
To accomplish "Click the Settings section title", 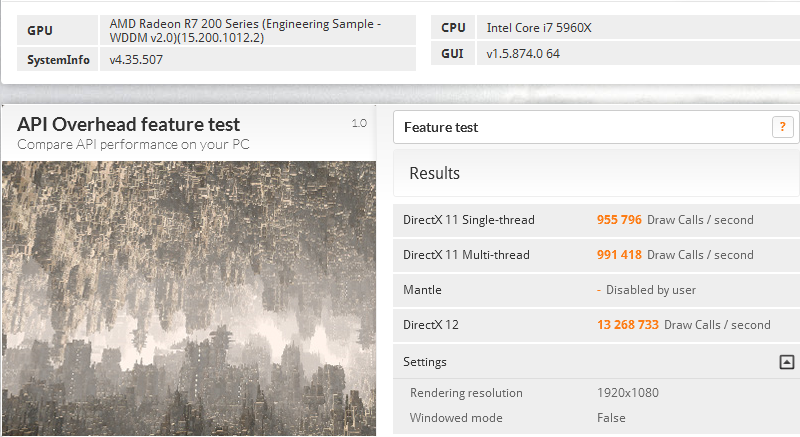I will tap(425, 362).
